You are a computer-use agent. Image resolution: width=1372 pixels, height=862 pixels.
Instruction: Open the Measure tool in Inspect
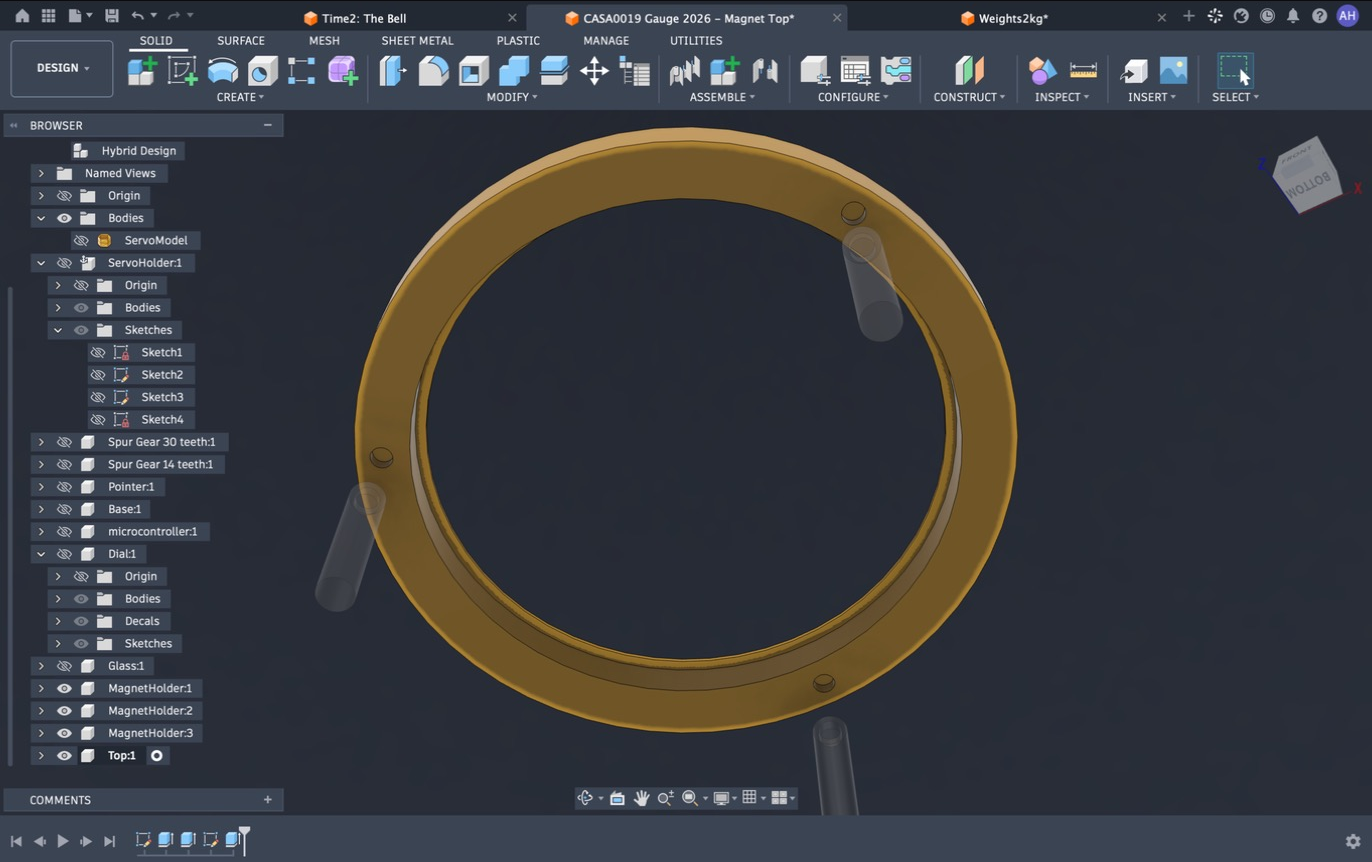click(x=1083, y=71)
